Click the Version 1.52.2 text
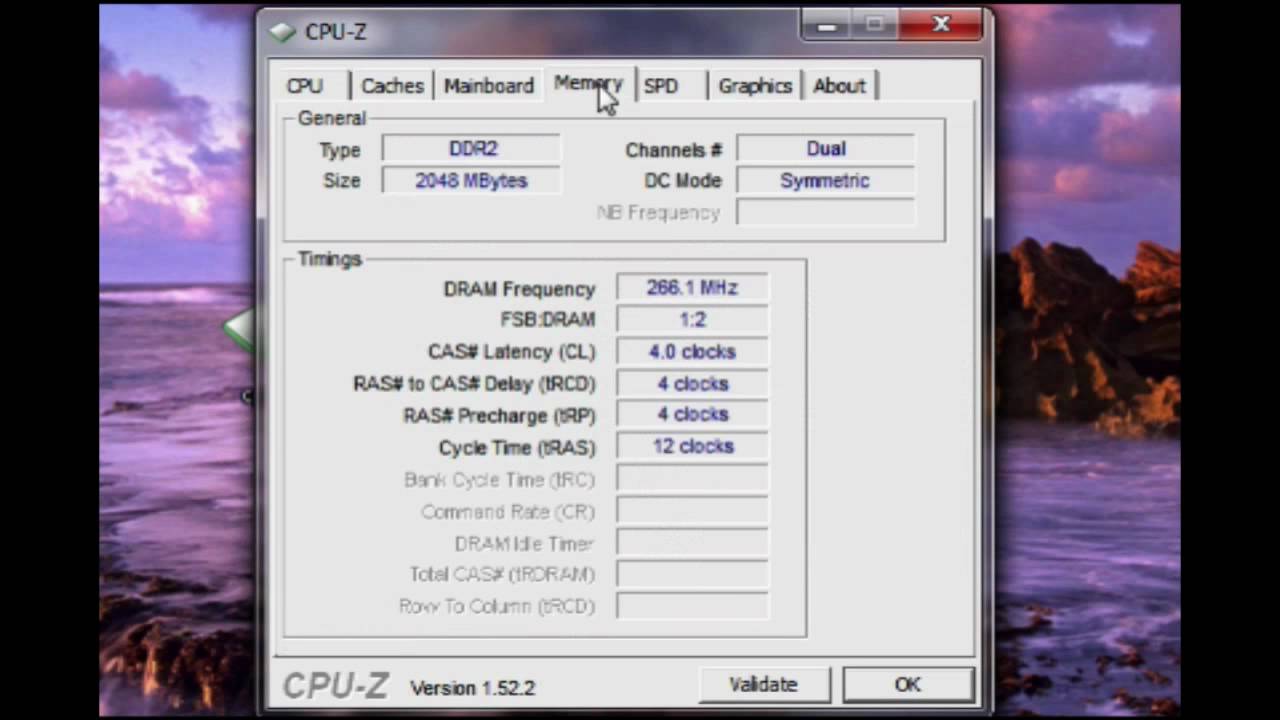 [473, 688]
